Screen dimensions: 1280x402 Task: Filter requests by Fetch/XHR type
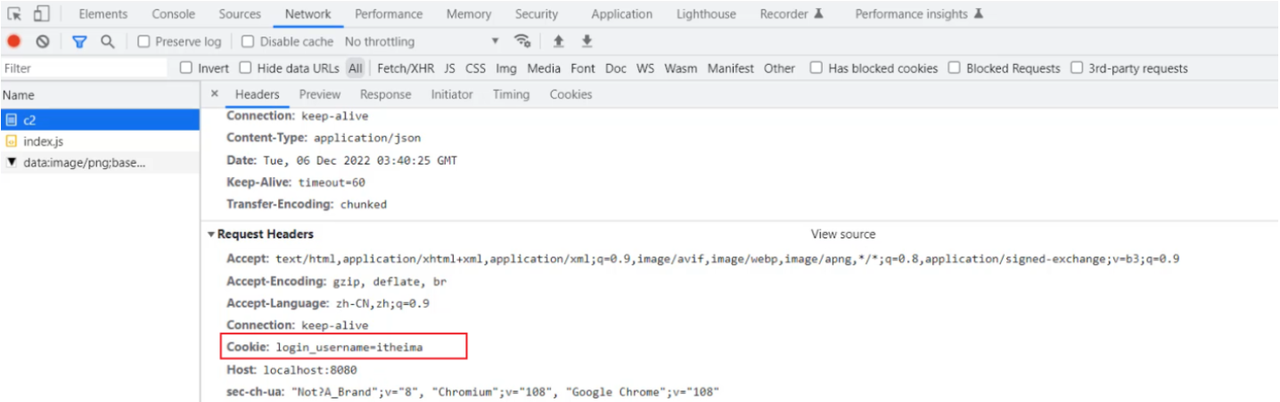406,69
